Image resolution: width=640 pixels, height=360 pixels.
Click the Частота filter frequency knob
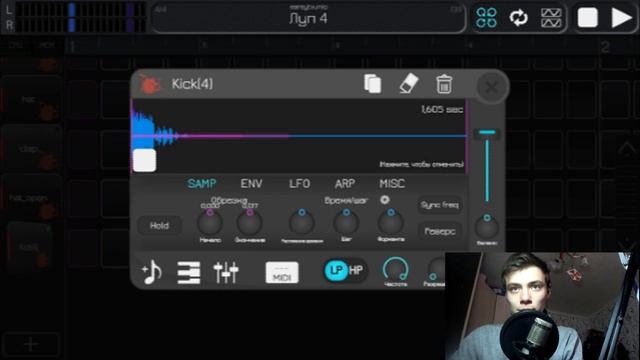[395, 269]
